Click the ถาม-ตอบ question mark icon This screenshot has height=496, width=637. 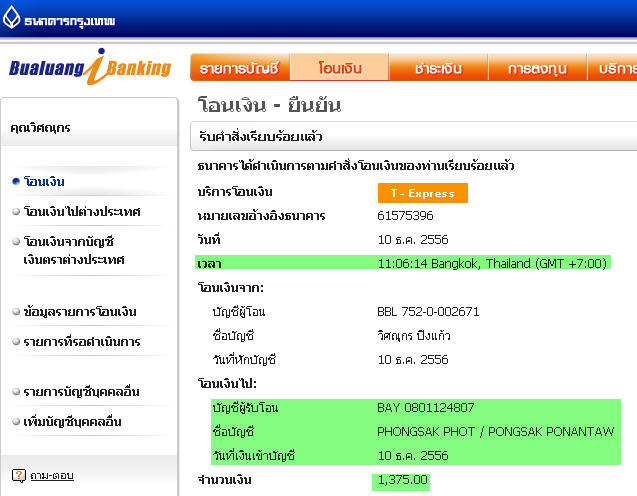19,475
